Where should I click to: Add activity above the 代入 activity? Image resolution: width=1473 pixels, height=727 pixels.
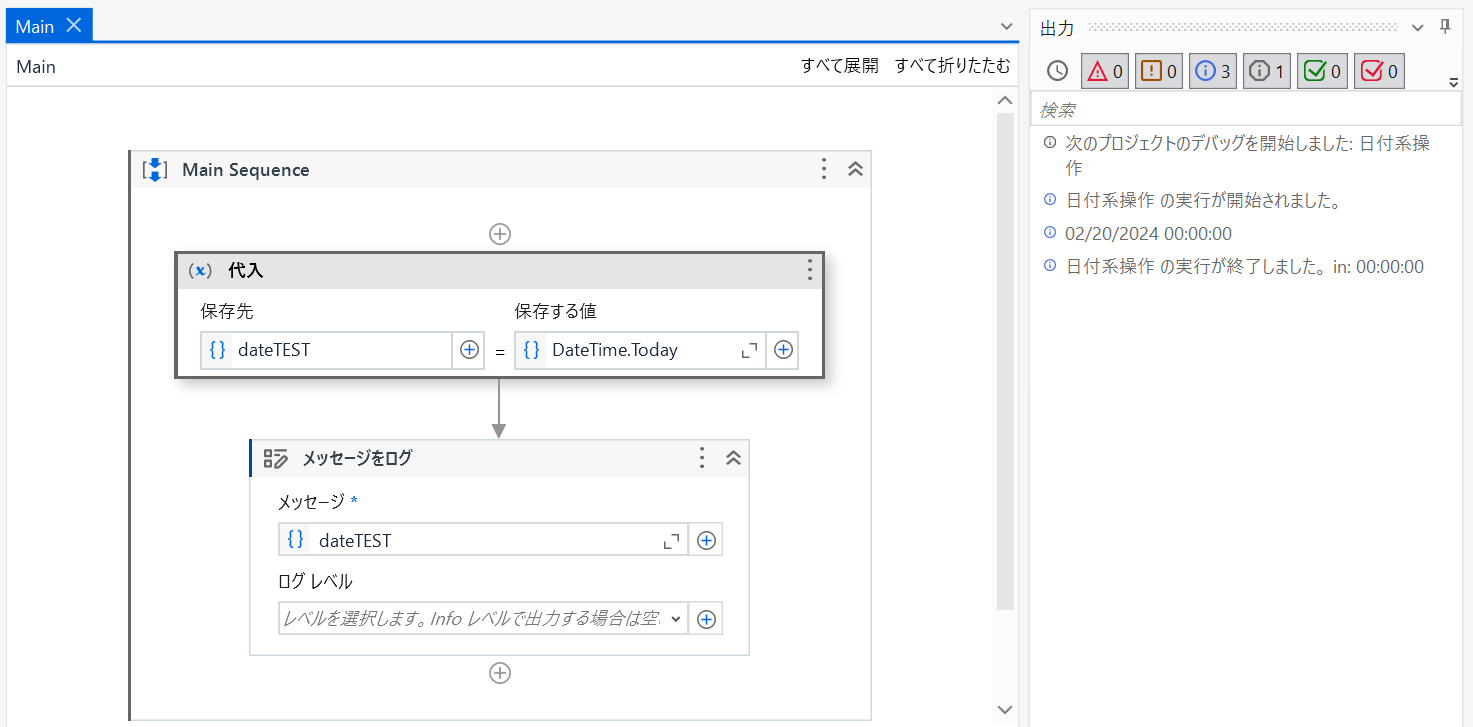pos(500,233)
